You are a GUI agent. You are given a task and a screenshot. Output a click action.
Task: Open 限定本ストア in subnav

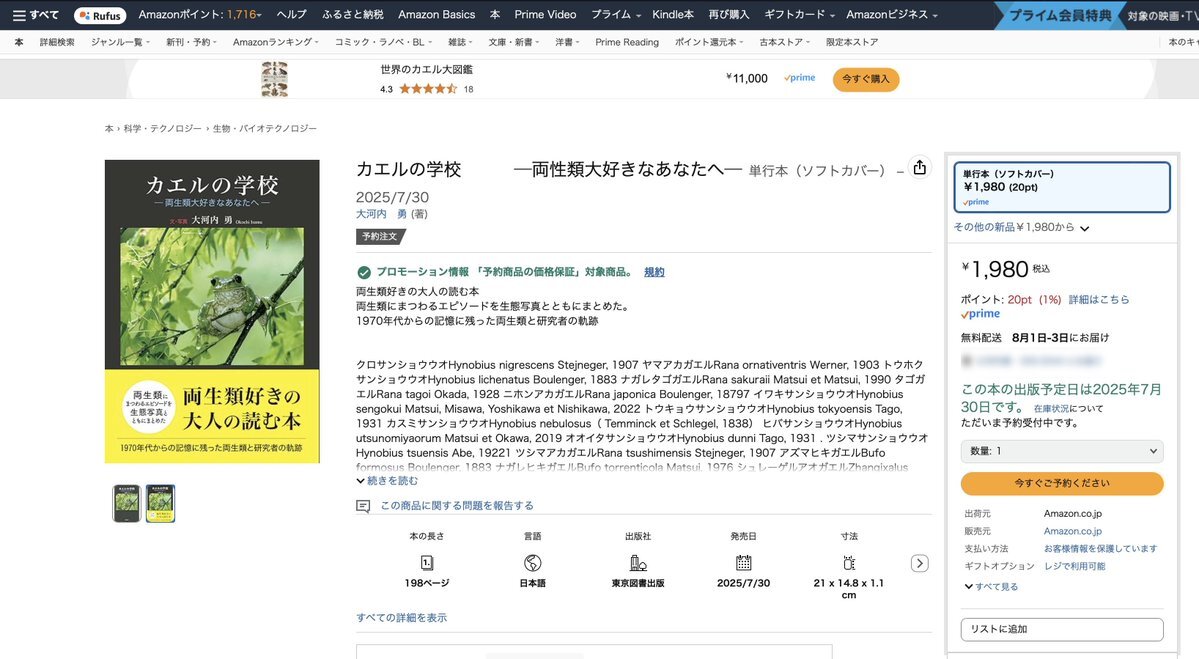click(x=852, y=42)
